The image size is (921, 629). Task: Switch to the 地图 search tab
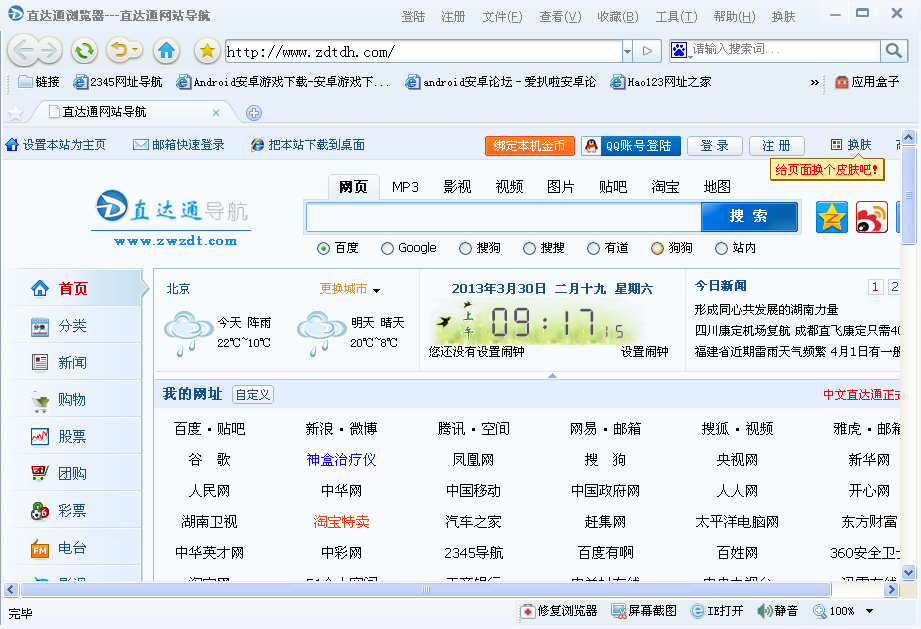coord(717,187)
